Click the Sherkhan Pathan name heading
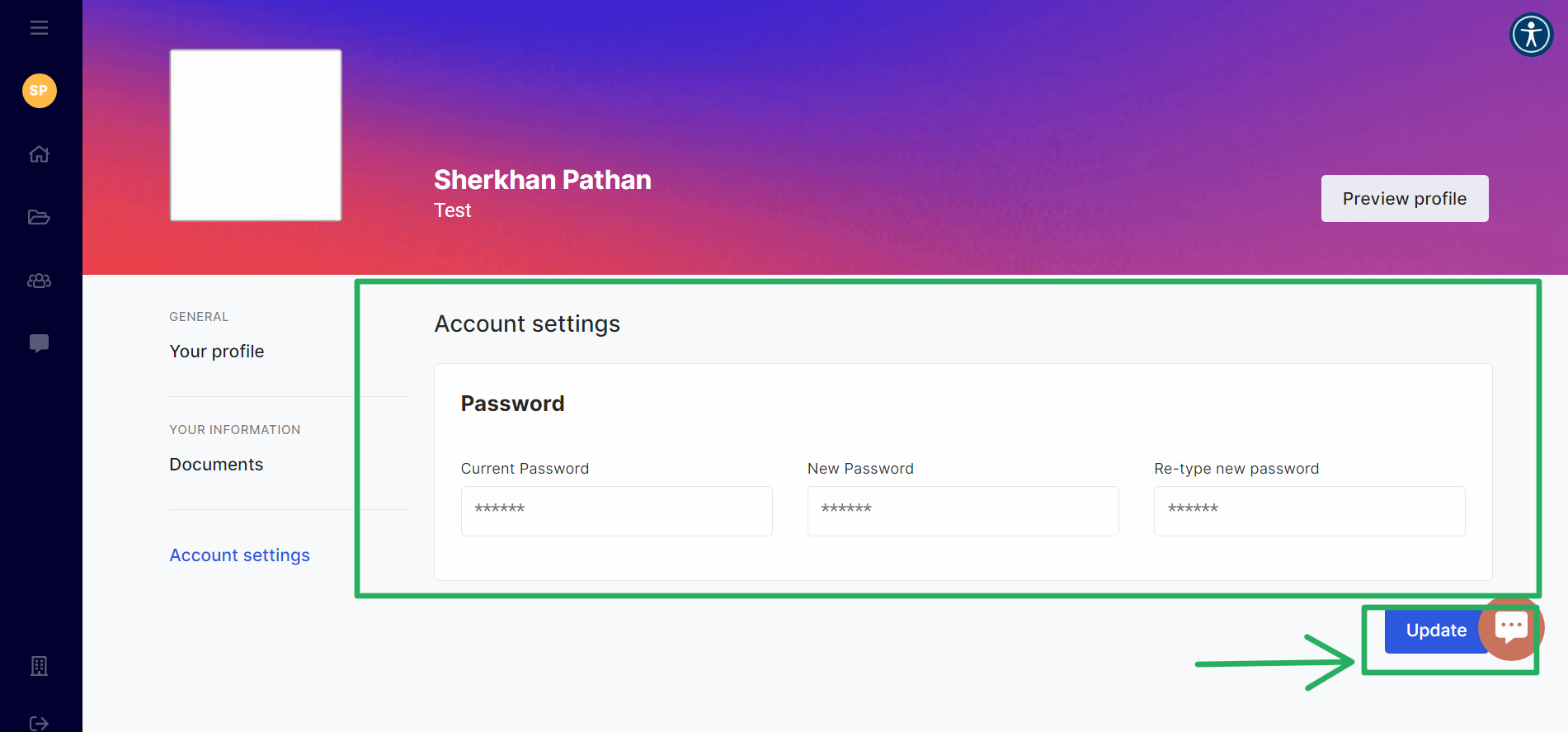Screen dimensions: 1568x732 point(543,180)
